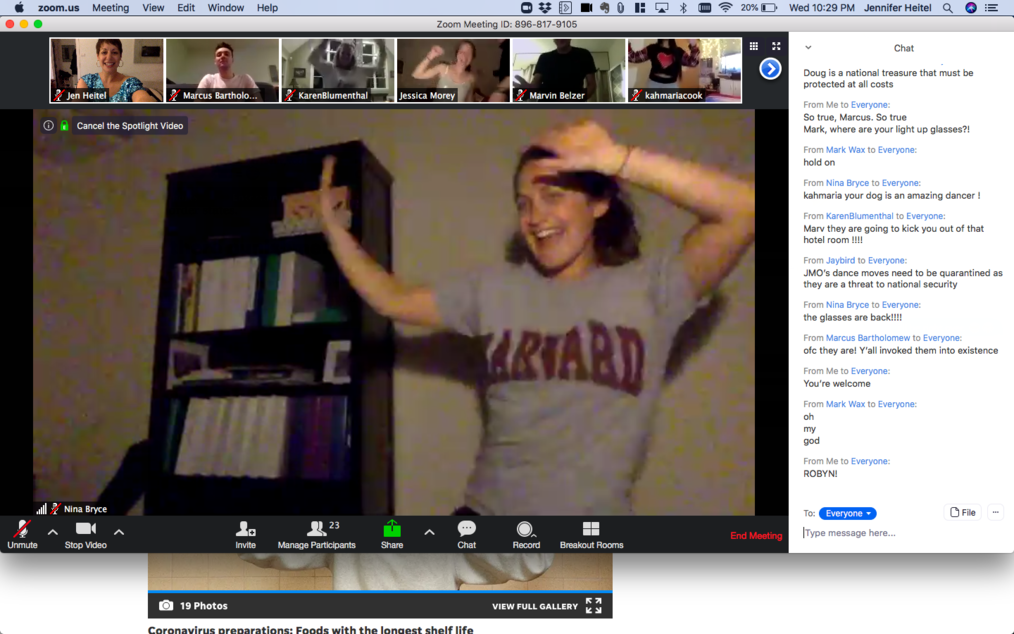Click battery status showing 20%
The height and width of the screenshot is (634, 1014).
[759, 8]
